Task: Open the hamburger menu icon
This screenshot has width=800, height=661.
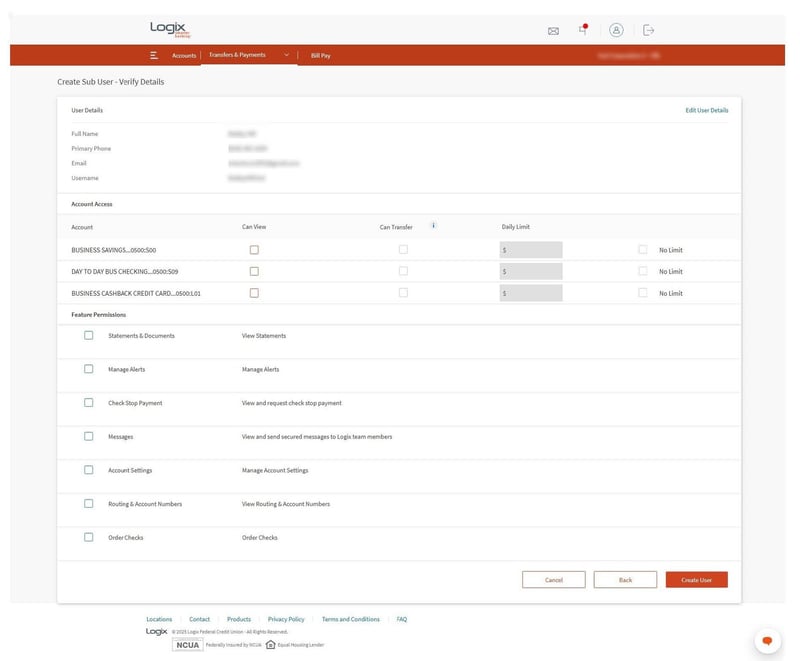Action: point(154,56)
